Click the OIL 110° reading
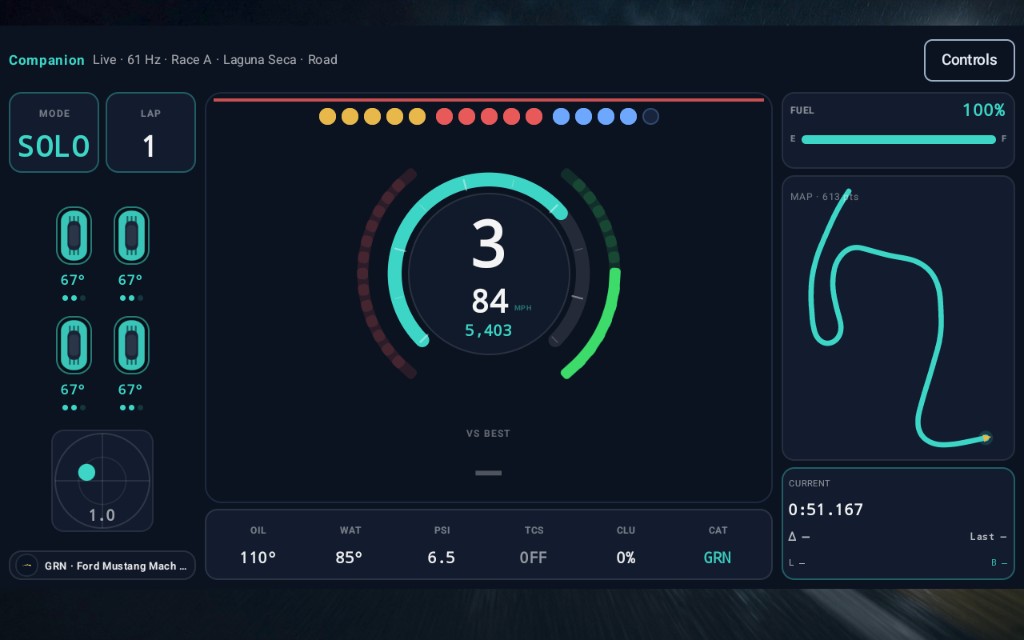The image size is (1024, 640). [x=258, y=545]
